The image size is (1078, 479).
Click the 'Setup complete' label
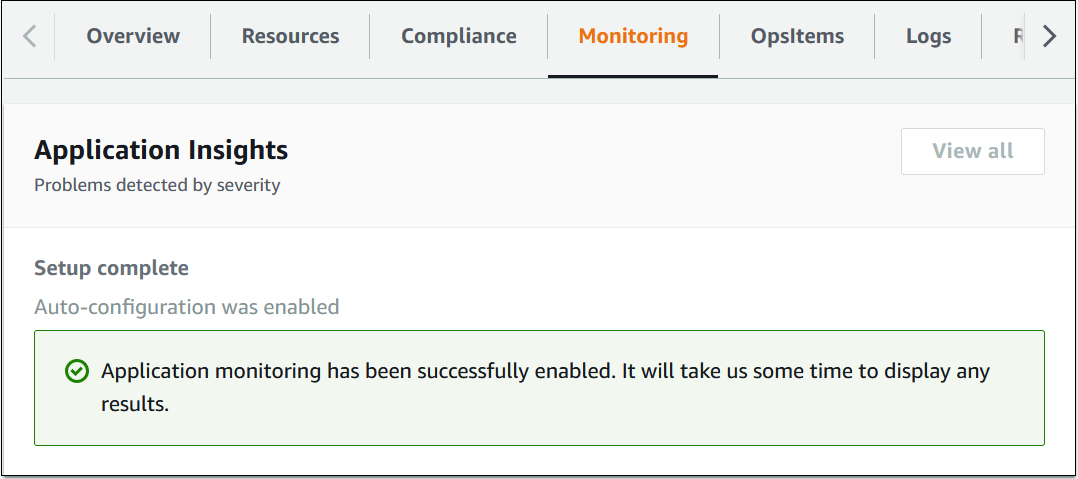(x=111, y=268)
